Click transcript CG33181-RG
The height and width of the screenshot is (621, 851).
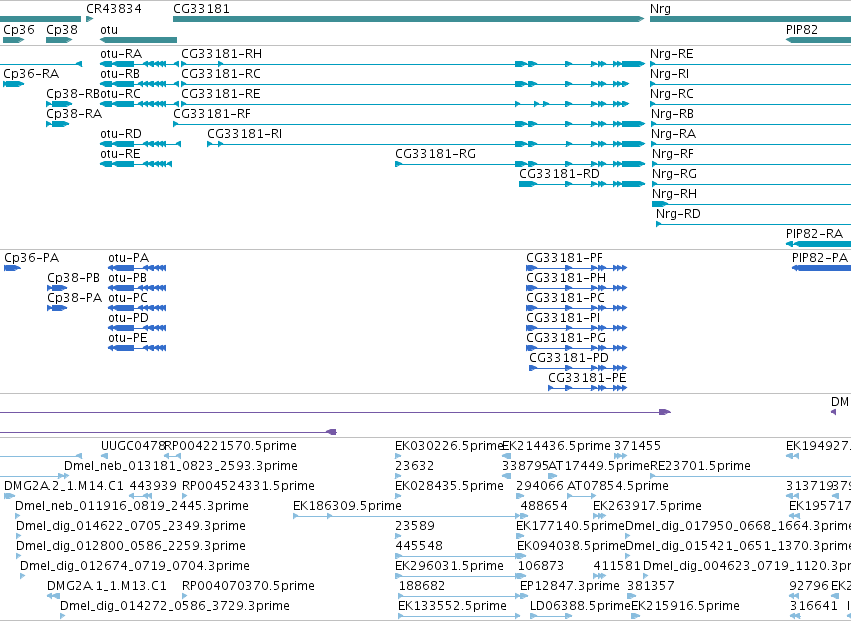pyautogui.click(x=520, y=164)
